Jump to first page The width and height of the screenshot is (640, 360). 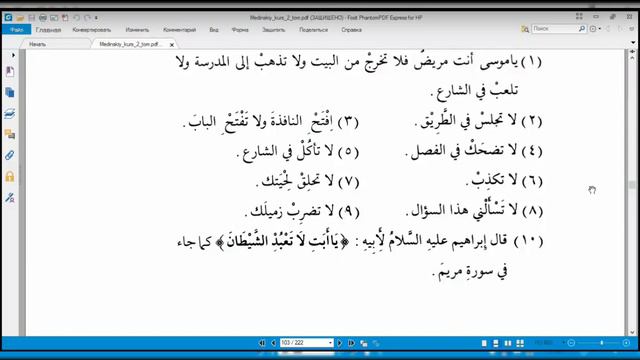pos(262,343)
